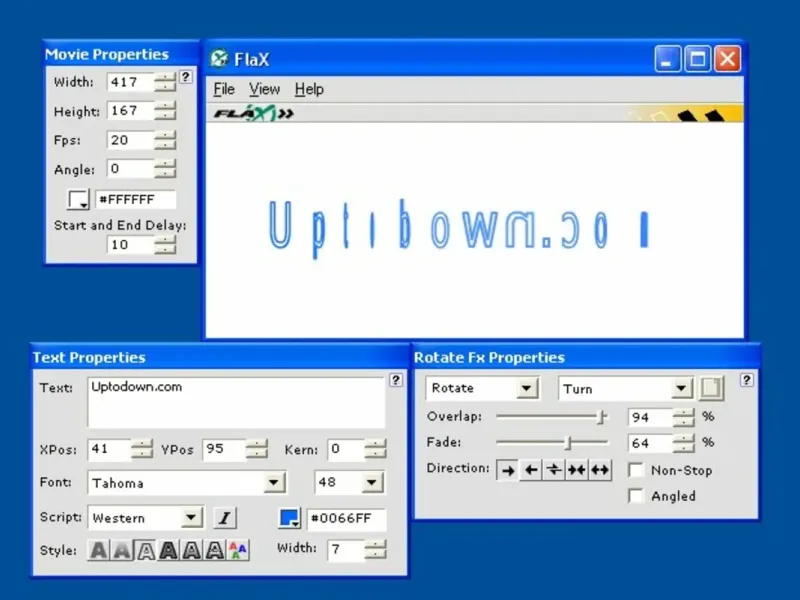
Task: Click the Overlap percentage field
Action: pyautogui.click(x=651, y=417)
